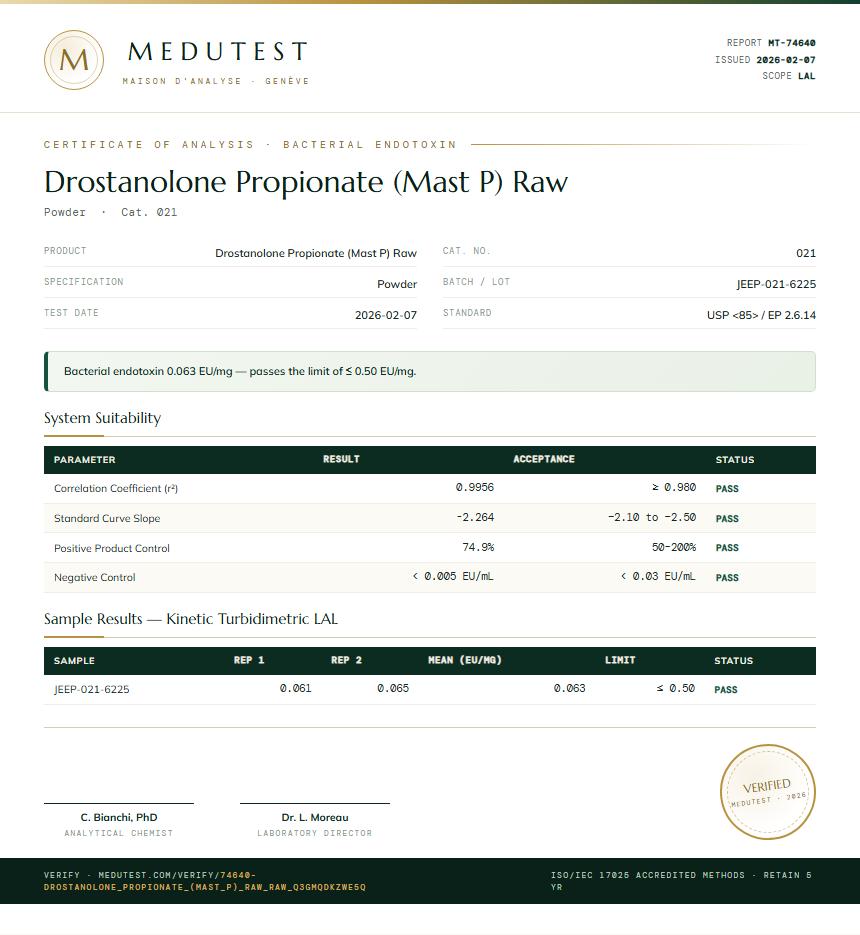Screen dimensions: 860x935
Task: Select acceptance range 50-200%
Action: (674, 547)
